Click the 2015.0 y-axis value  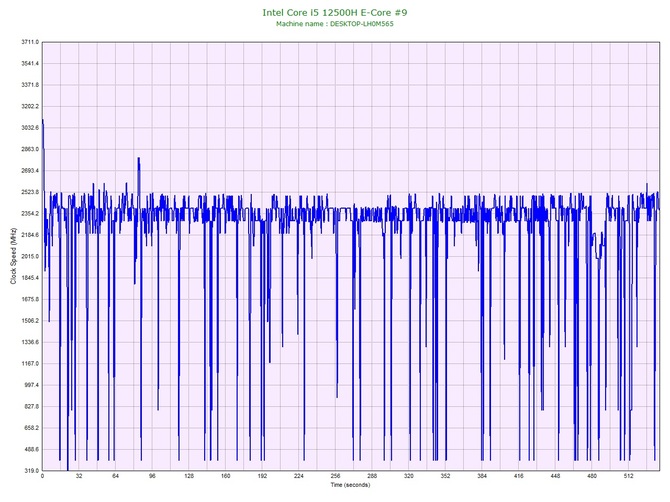(30, 256)
